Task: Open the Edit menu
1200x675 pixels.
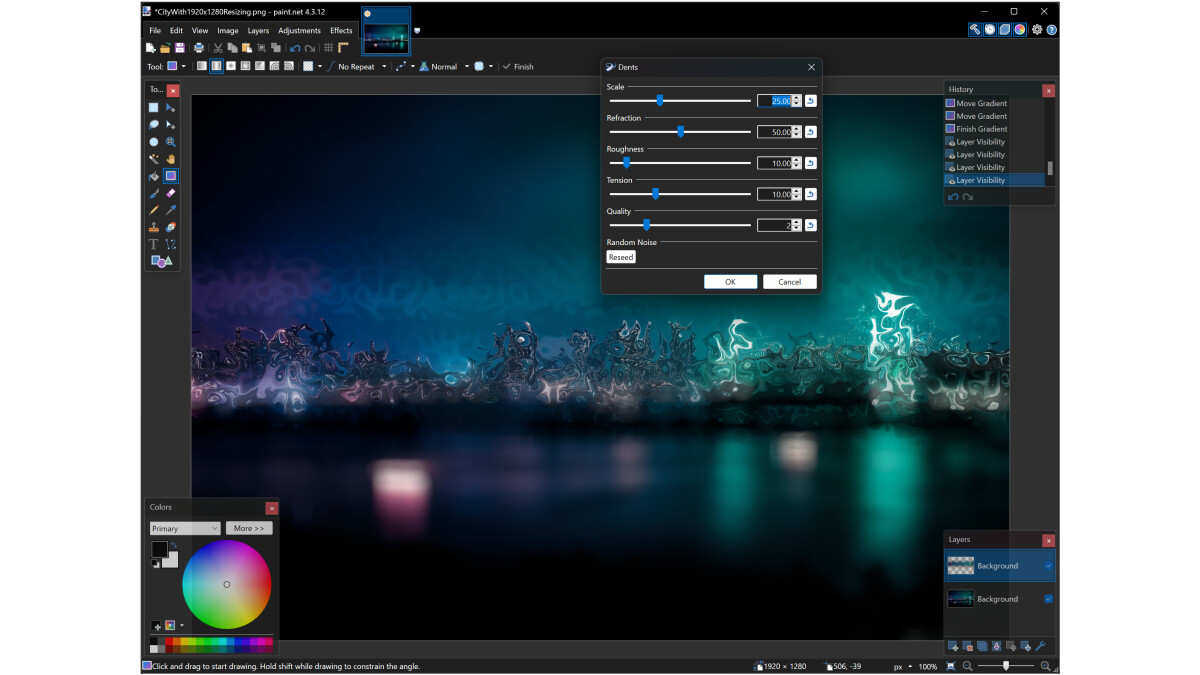Action: (176, 30)
